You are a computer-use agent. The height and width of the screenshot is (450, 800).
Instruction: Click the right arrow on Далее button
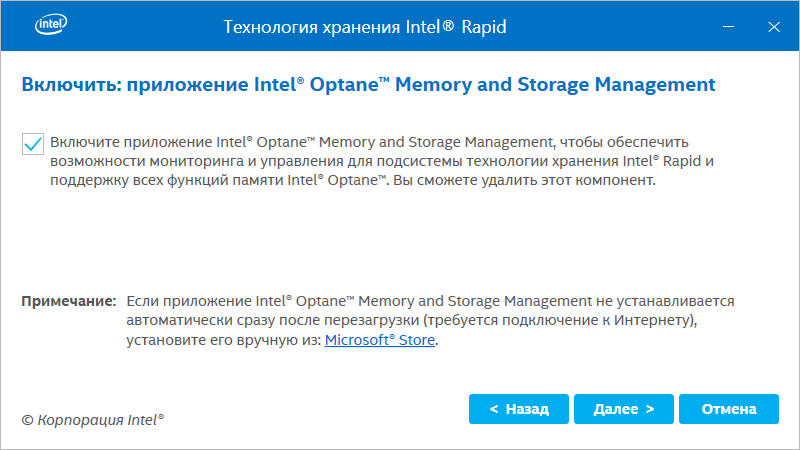[x=650, y=409]
